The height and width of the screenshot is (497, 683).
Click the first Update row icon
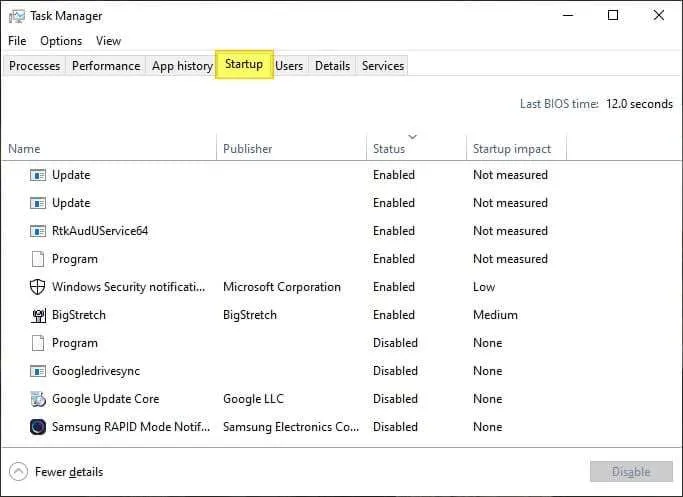[37, 175]
